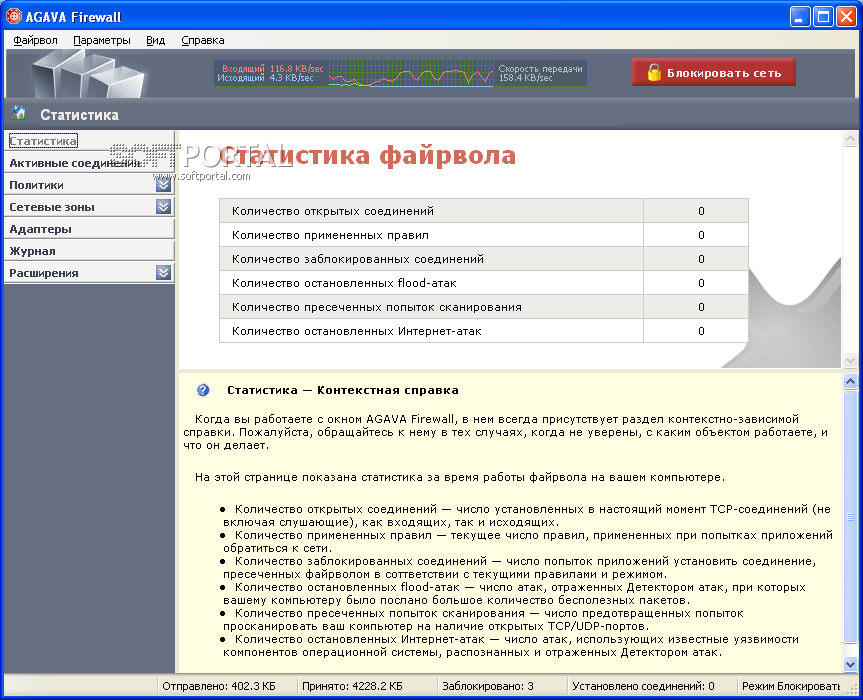Click the help pane scroll up arrow
This screenshot has width=863, height=700.
850,381
